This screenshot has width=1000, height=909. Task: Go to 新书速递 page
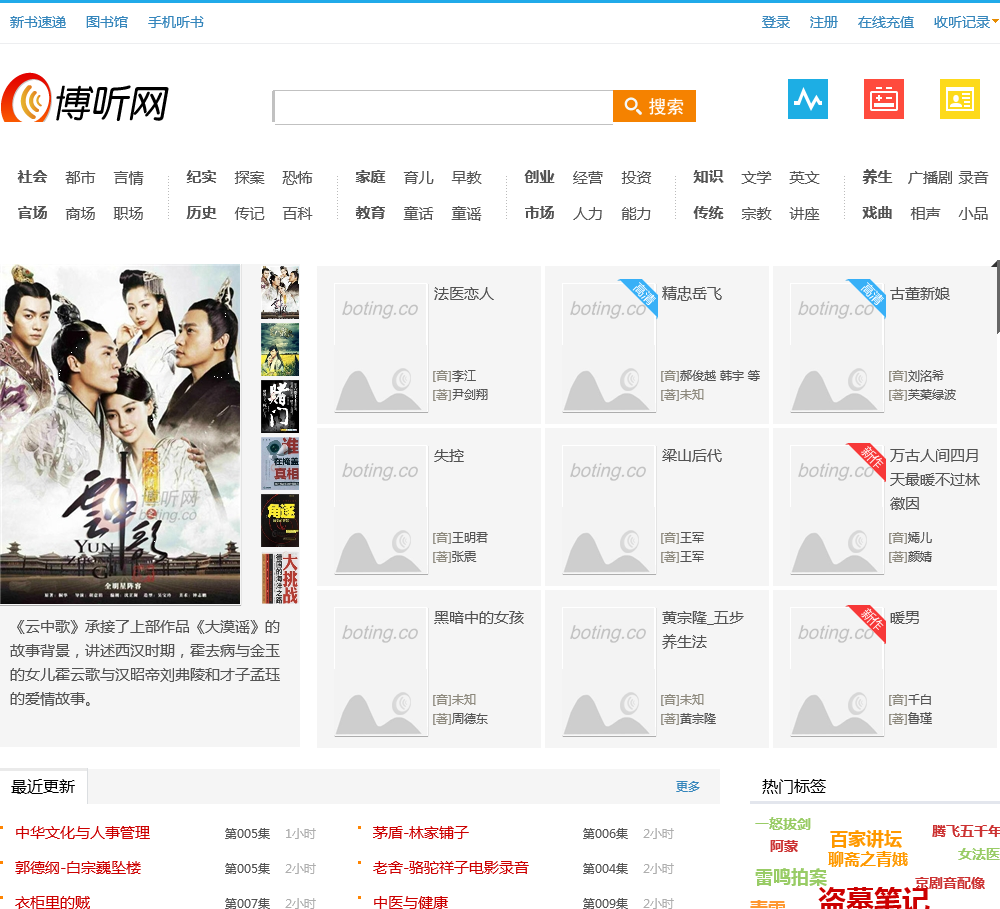pyautogui.click(x=38, y=22)
